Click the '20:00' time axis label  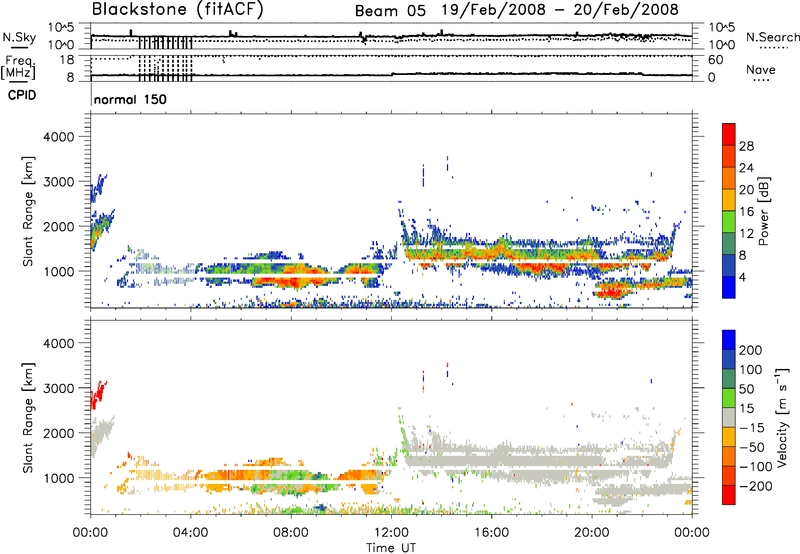592,533
